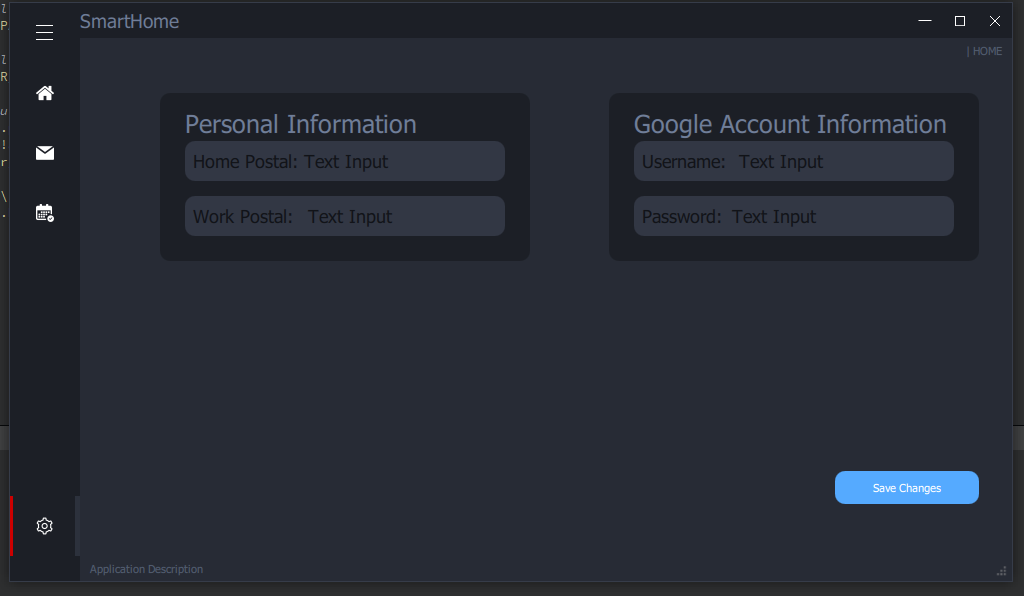This screenshot has height=596, width=1024.
Task: Click the Google Account Information heading
Action: pyautogui.click(x=790, y=124)
